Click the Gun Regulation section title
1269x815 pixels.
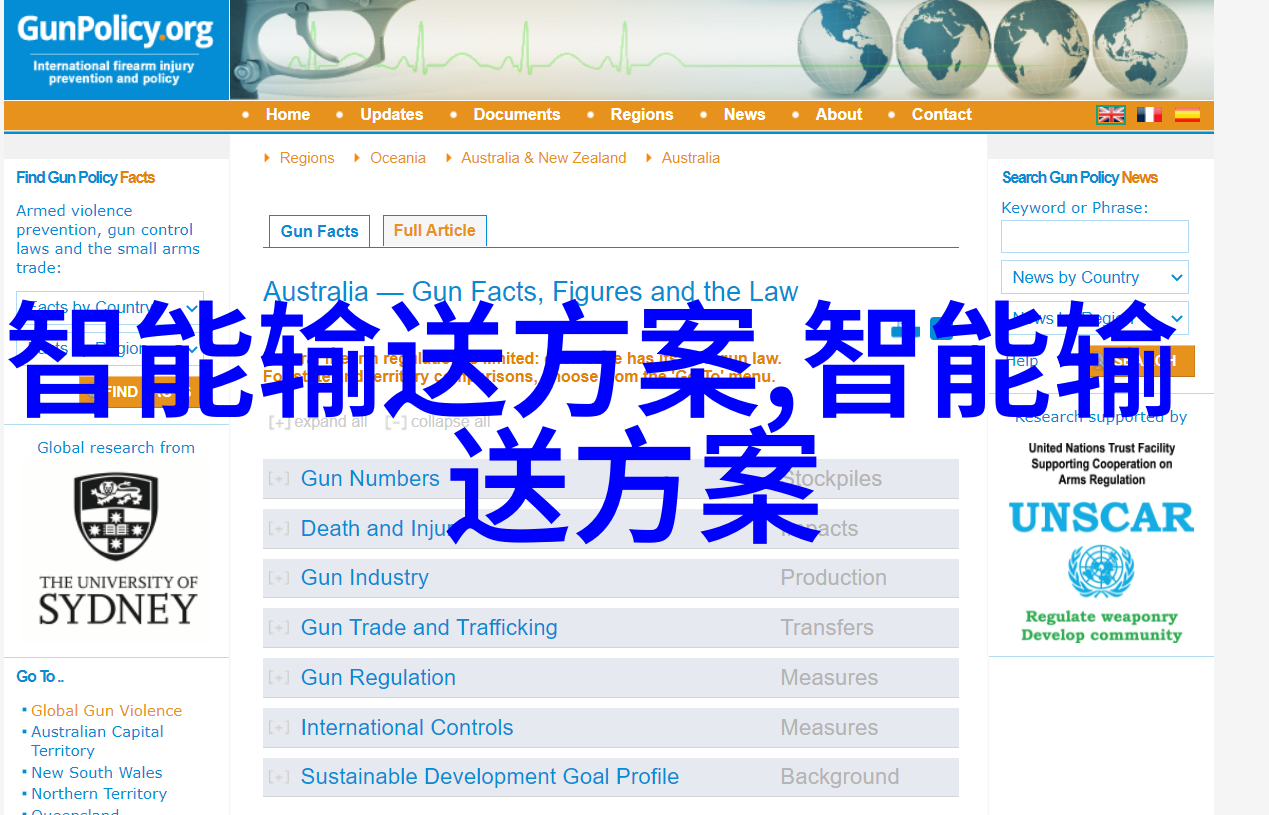click(x=378, y=678)
